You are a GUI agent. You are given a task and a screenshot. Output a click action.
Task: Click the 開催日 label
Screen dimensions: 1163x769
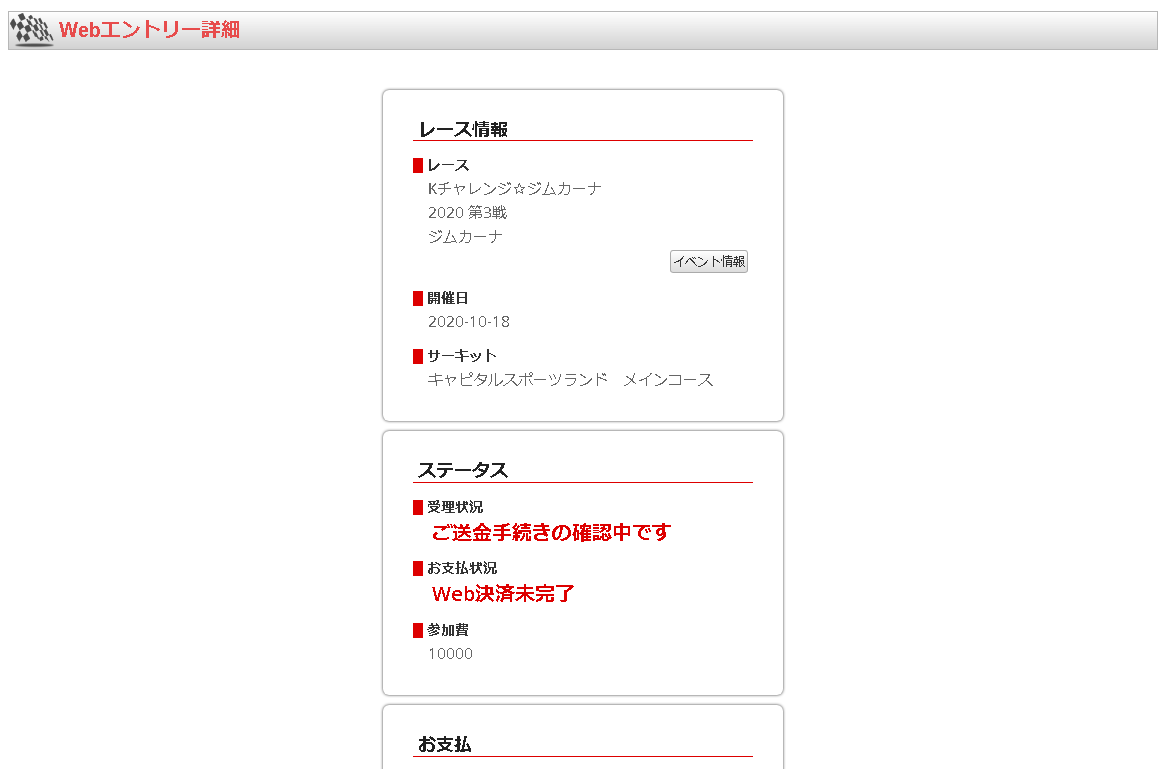click(x=448, y=298)
